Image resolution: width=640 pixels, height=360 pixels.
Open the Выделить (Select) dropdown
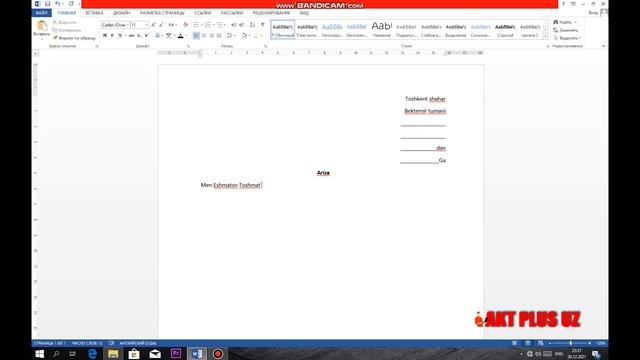[x=567, y=38]
